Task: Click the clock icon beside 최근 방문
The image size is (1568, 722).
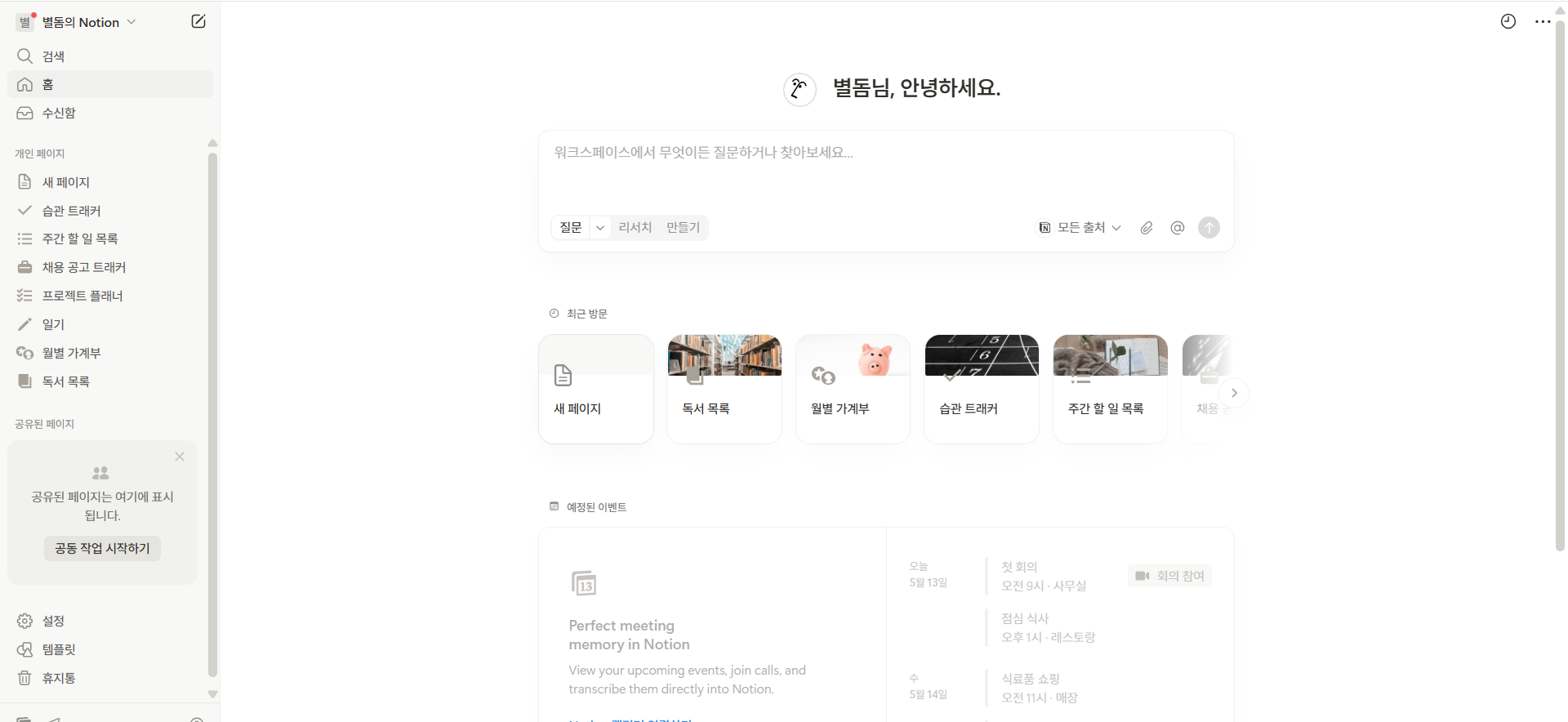Action: click(x=554, y=314)
